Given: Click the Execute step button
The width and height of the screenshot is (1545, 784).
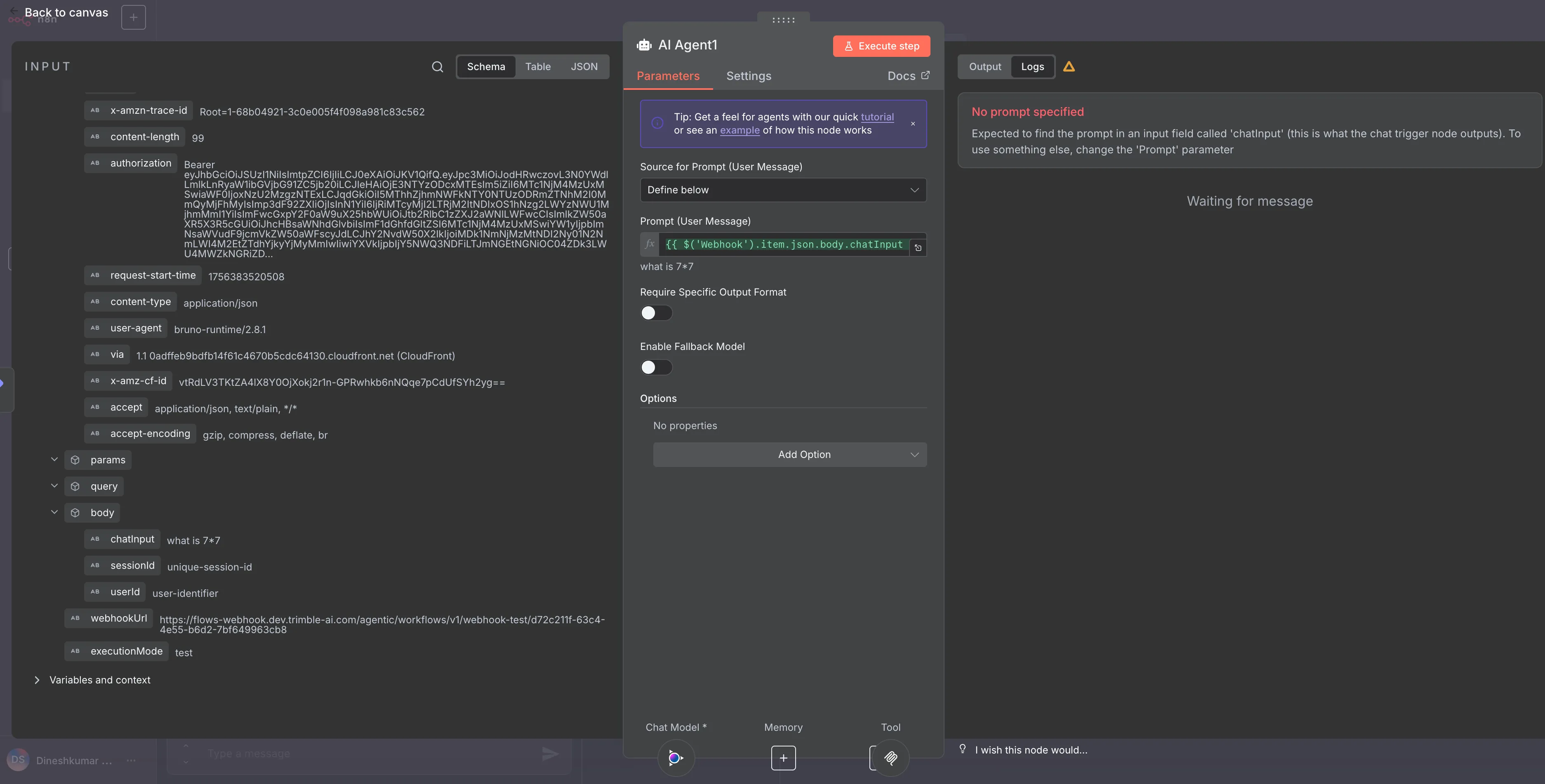Looking at the screenshot, I should pyautogui.click(x=881, y=46).
